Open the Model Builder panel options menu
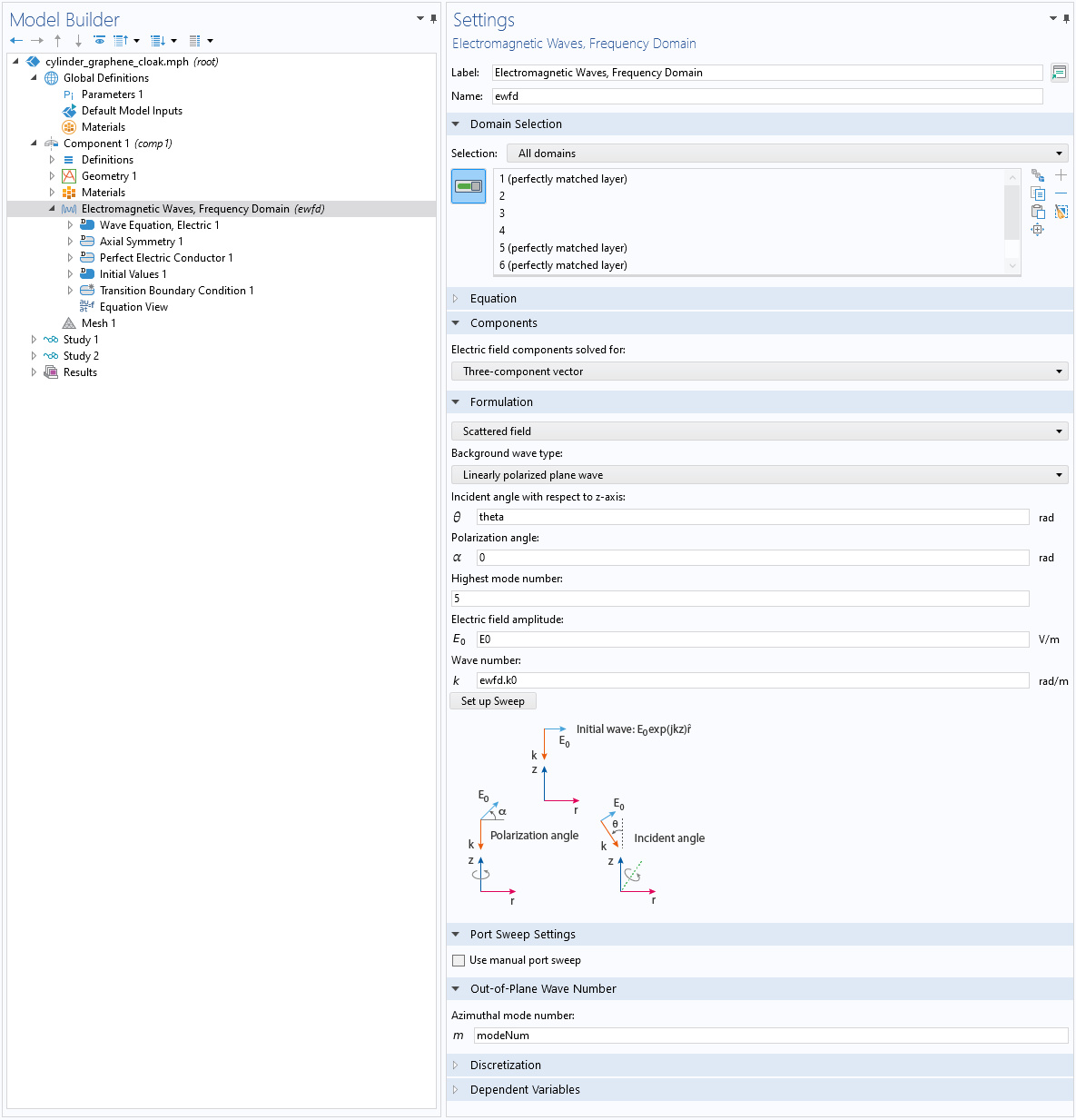Screen dimensions: 1076x1120 pyautogui.click(x=420, y=18)
